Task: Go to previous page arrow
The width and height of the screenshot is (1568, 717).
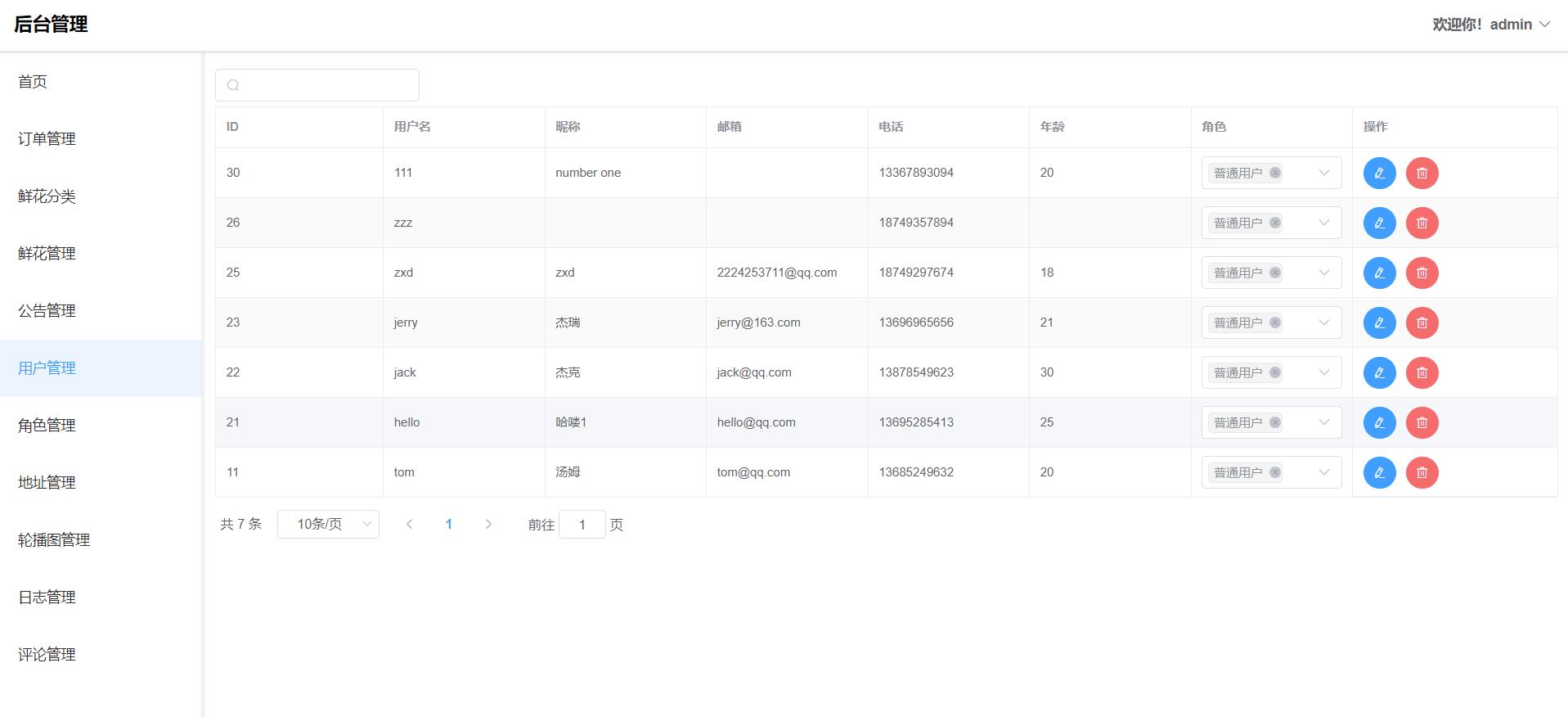Action: pos(409,524)
